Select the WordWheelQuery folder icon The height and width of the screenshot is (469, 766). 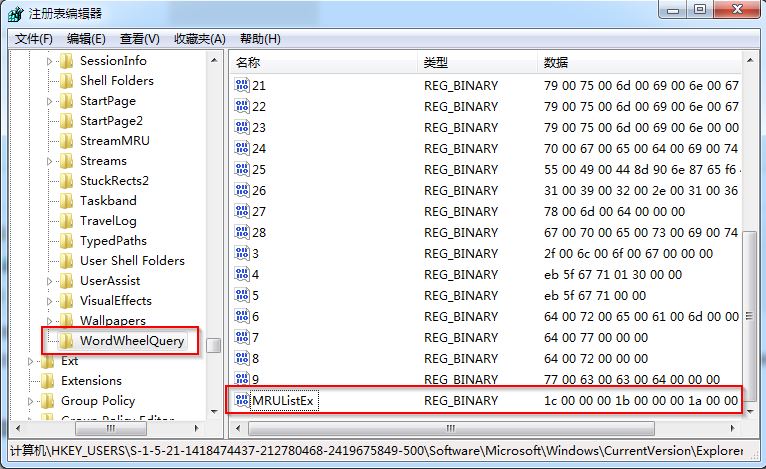click(66, 341)
